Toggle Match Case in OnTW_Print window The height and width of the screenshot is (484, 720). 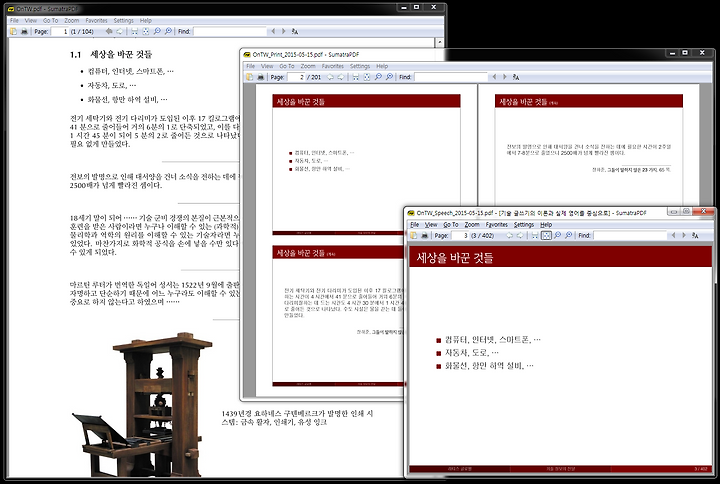point(516,77)
